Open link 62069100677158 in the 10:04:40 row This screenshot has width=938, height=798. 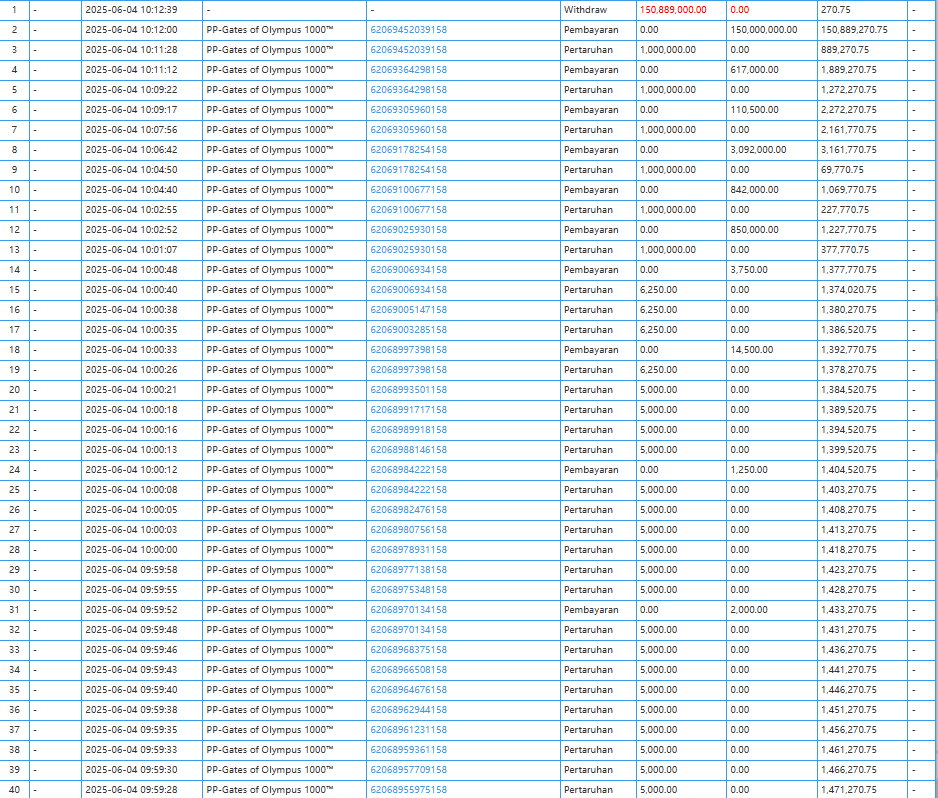pyautogui.click(x=409, y=190)
